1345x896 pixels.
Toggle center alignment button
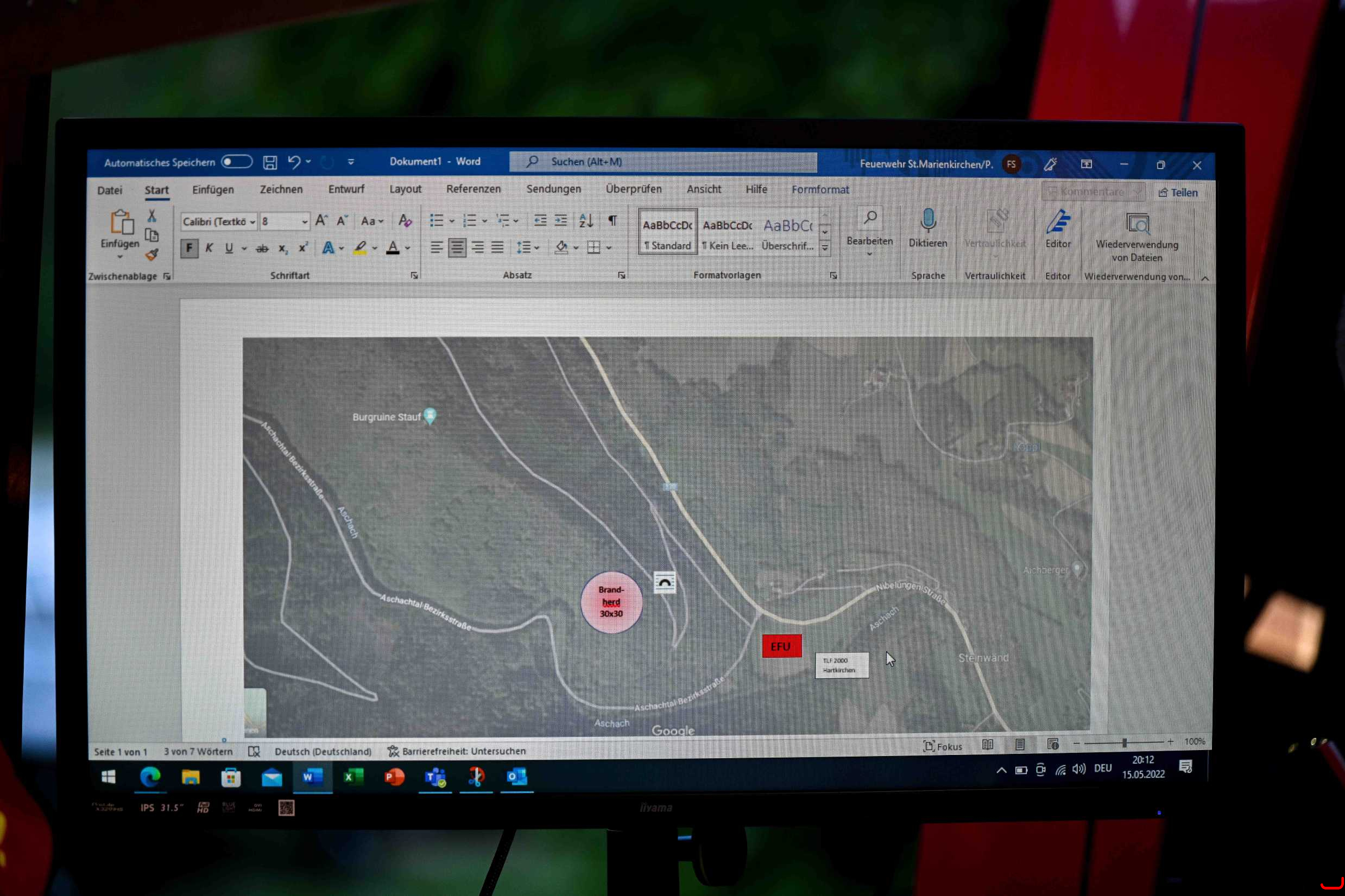pyautogui.click(x=457, y=247)
